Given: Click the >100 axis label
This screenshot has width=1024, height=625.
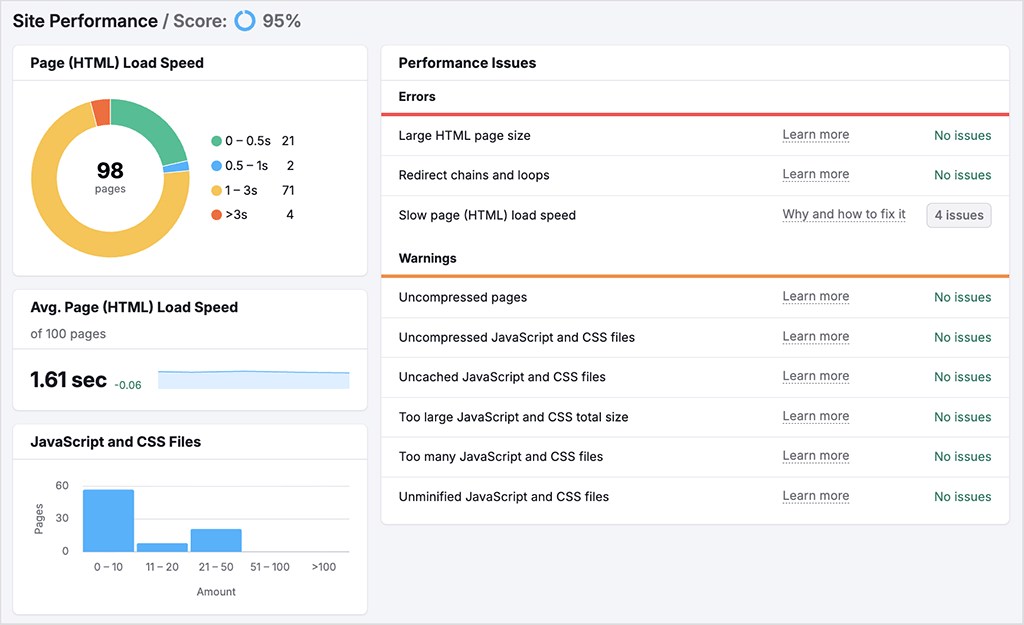Looking at the screenshot, I should point(324,567).
